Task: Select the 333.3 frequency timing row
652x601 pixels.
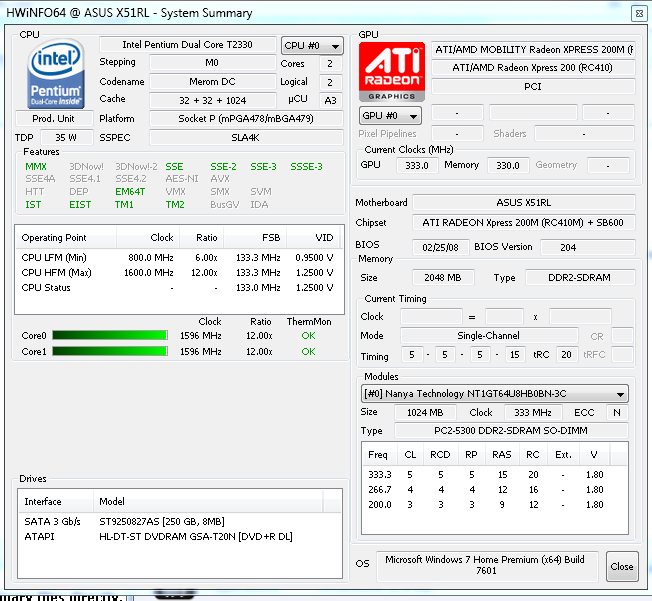Action: (x=494, y=475)
